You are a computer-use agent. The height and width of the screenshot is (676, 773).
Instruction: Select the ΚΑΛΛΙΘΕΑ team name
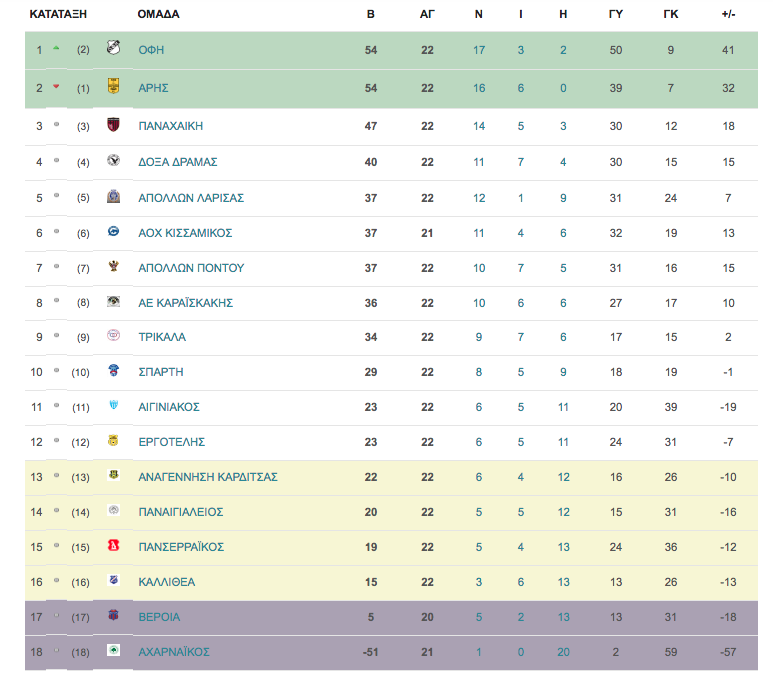tap(167, 582)
